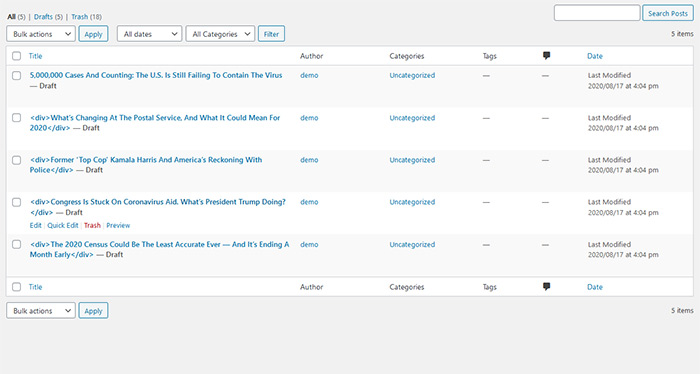Expand the All dates dropdown
Viewport: 700px width, 374px height.
coord(150,34)
